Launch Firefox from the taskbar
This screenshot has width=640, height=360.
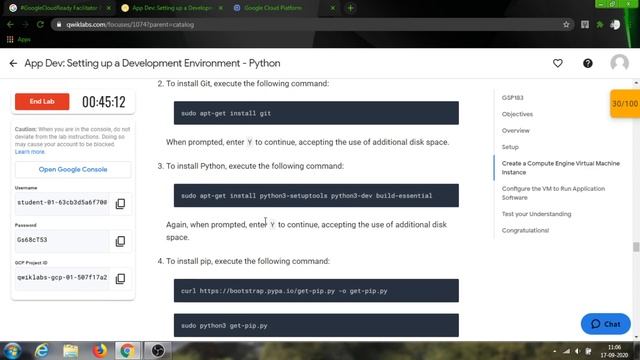click(99, 351)
